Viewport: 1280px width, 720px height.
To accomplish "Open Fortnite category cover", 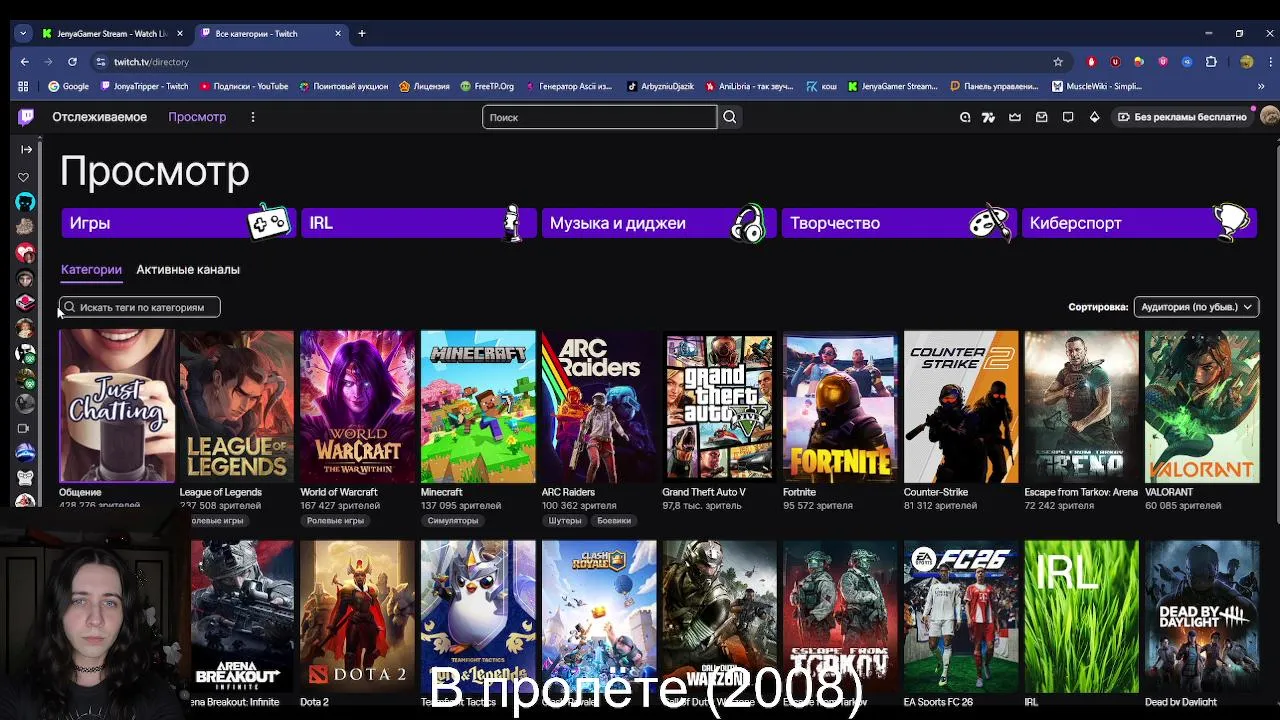I will [x=840, y=407].
